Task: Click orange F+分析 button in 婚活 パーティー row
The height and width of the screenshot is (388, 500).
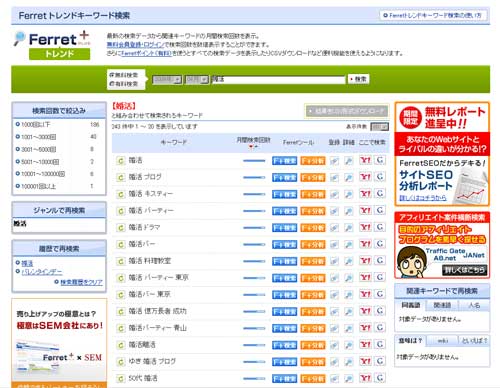Action: click(x=313, y=211)
